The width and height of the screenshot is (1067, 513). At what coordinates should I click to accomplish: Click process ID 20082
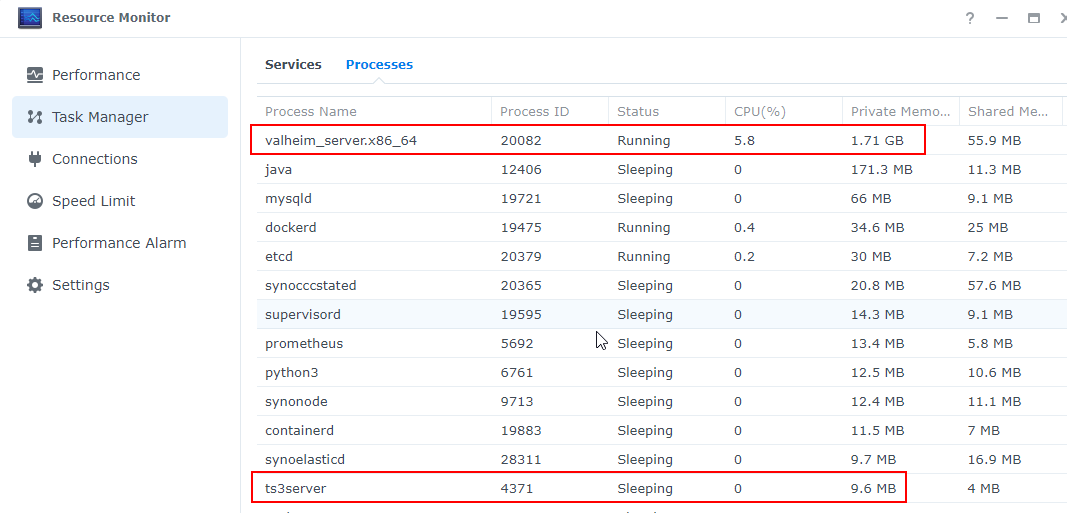(521, 141)
